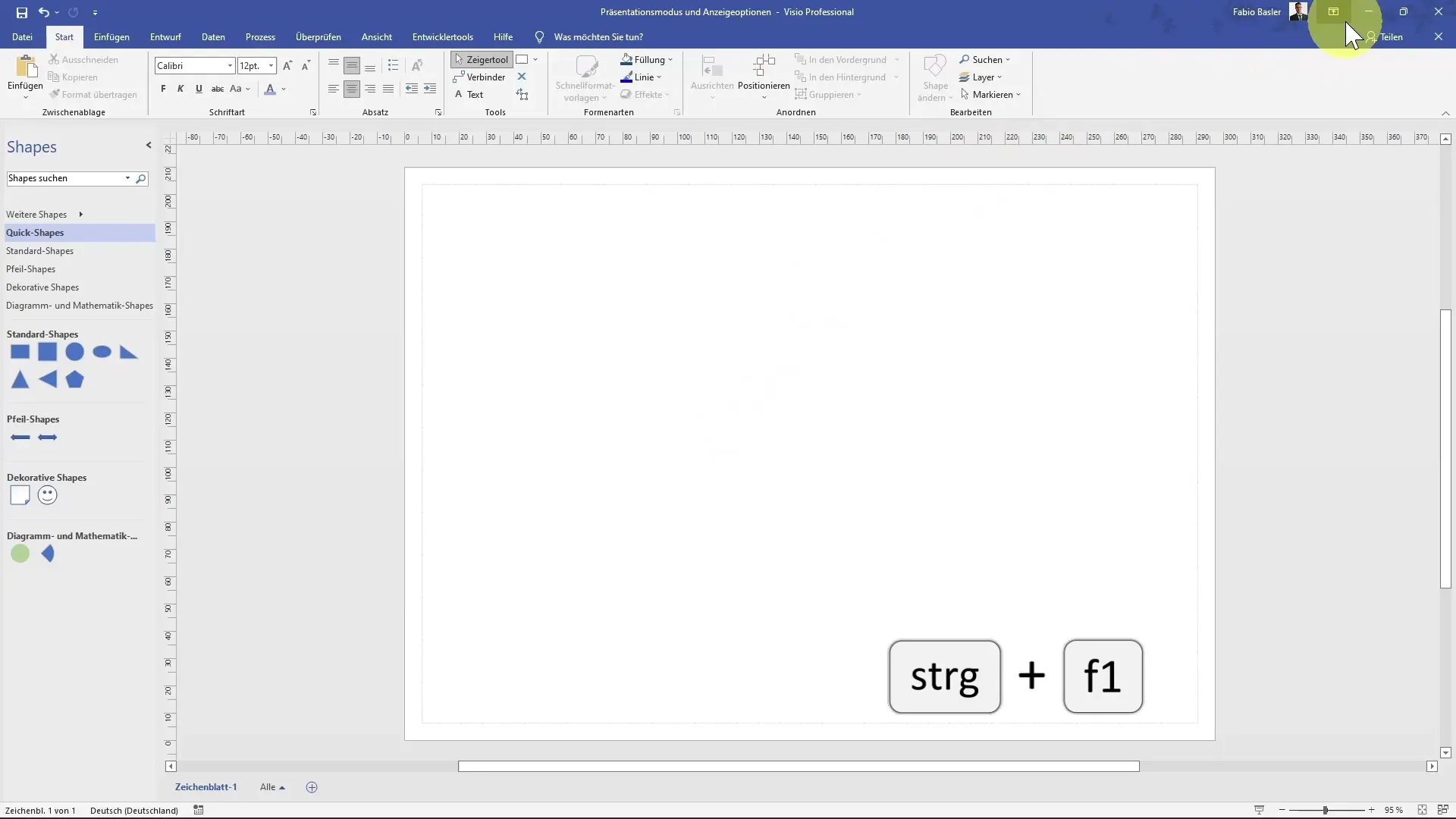Click the connection point X tool

pos(522,77)
